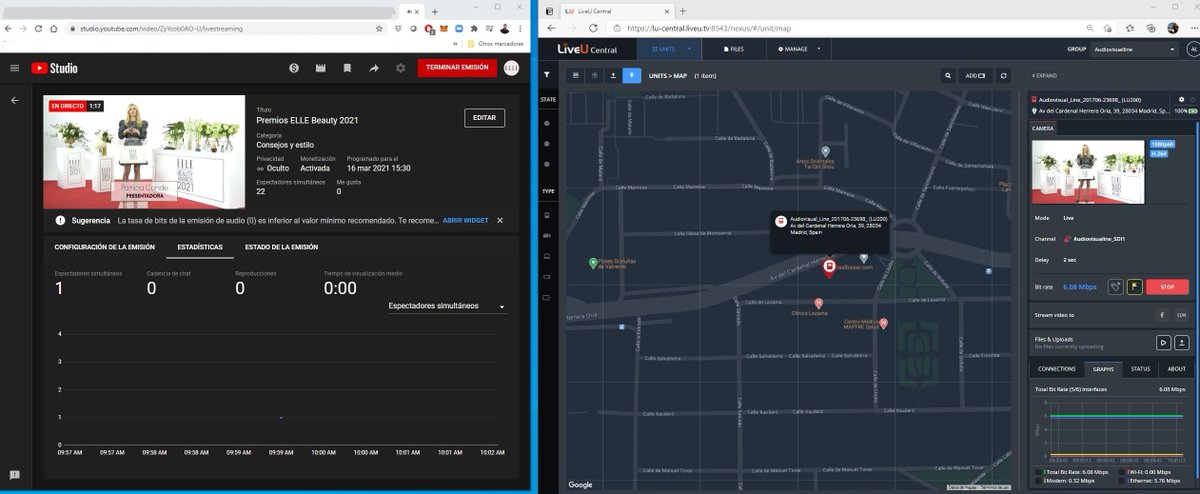Open Espectadores simultáneos chart dropdown
Screen dimensions: 1200x494
[446, 306]
